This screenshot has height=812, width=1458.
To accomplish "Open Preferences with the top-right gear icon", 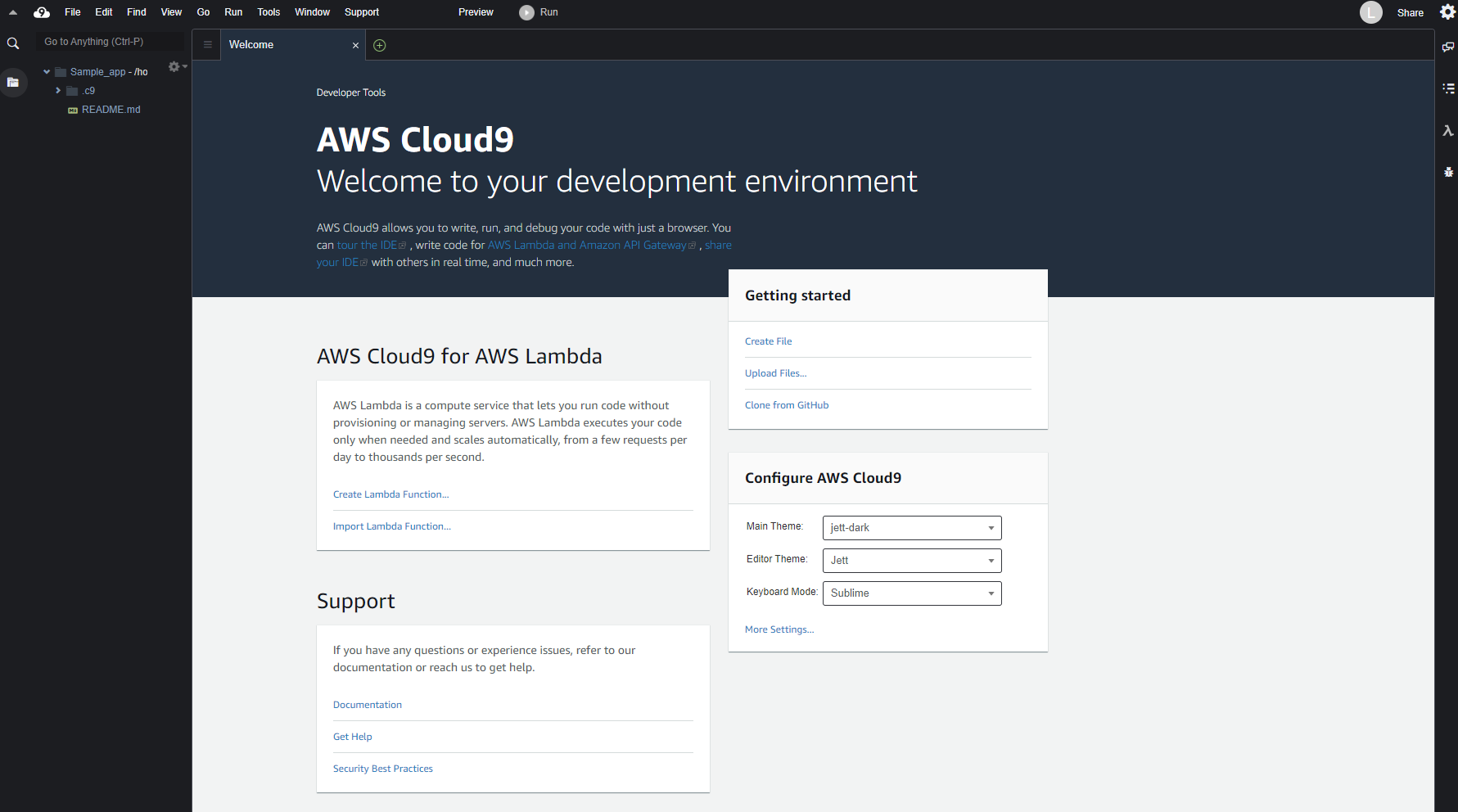I will coord(1447,11).
